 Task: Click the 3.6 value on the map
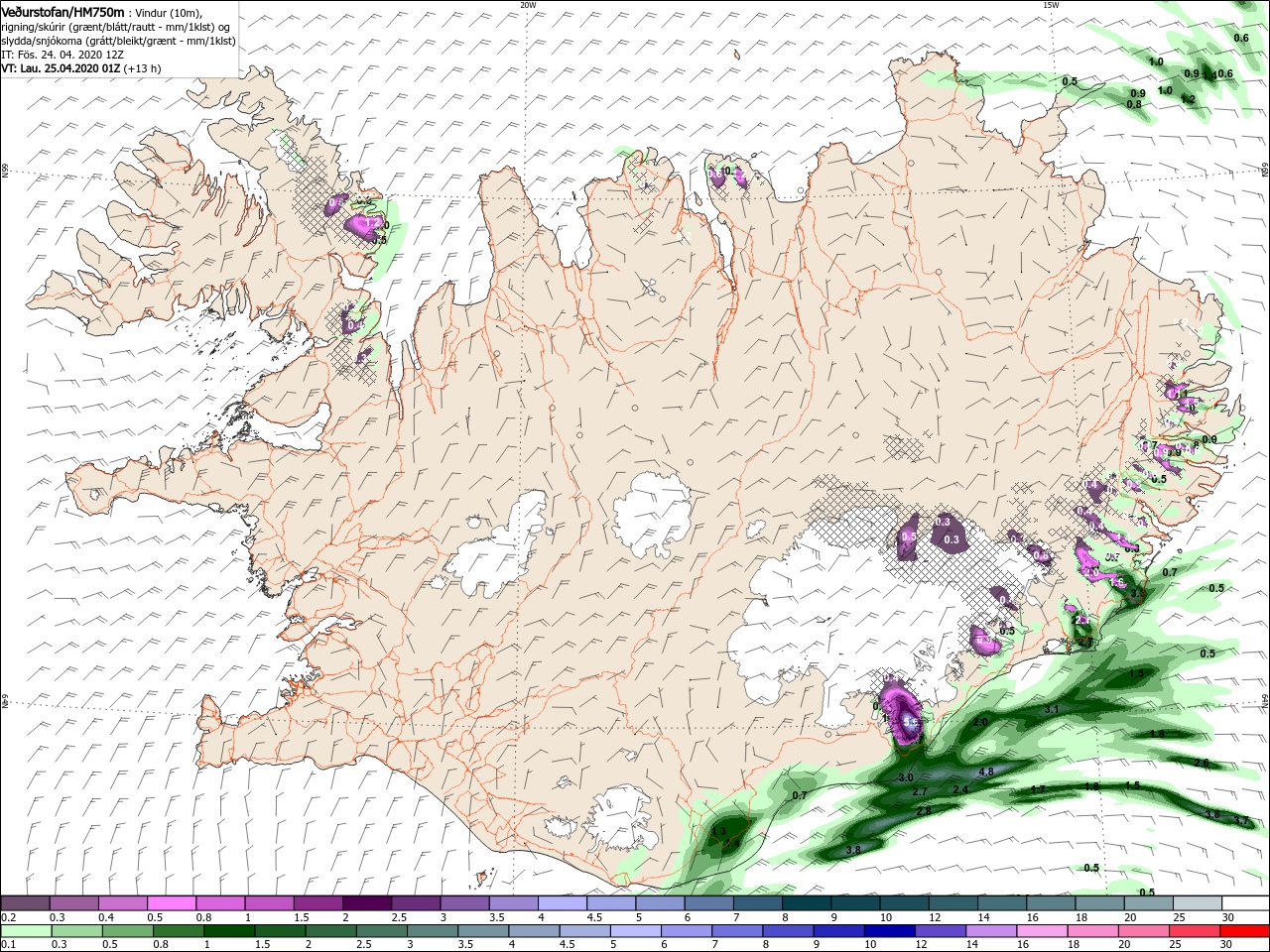(1212, 813)
